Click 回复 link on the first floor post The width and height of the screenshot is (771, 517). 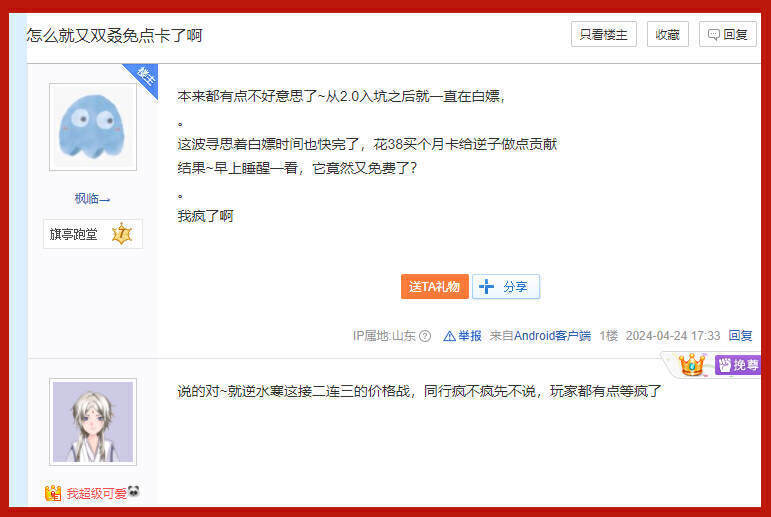pyautogui.click(x=741, y=336)
